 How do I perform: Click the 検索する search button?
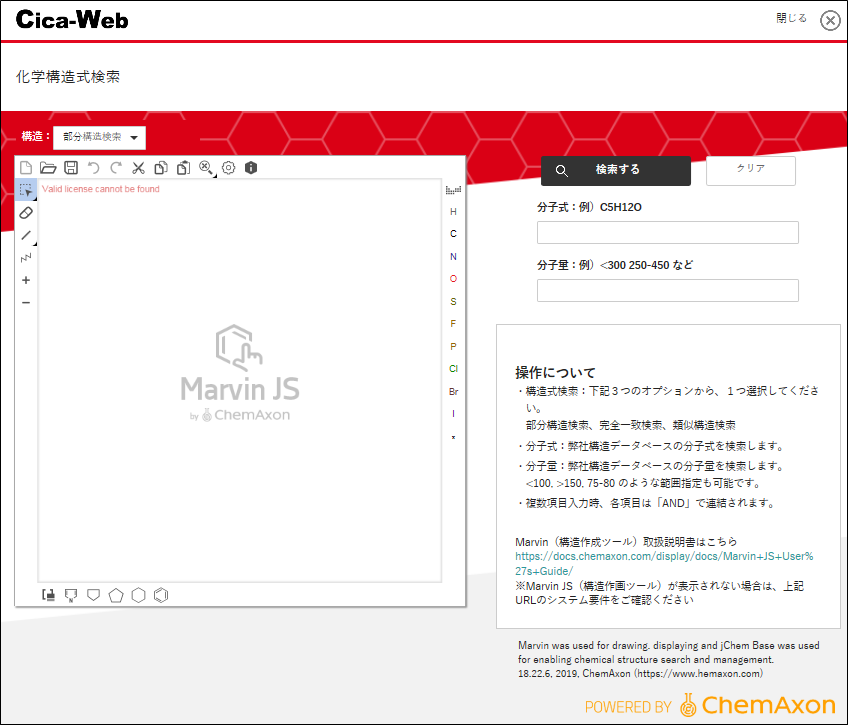[615, 170]
